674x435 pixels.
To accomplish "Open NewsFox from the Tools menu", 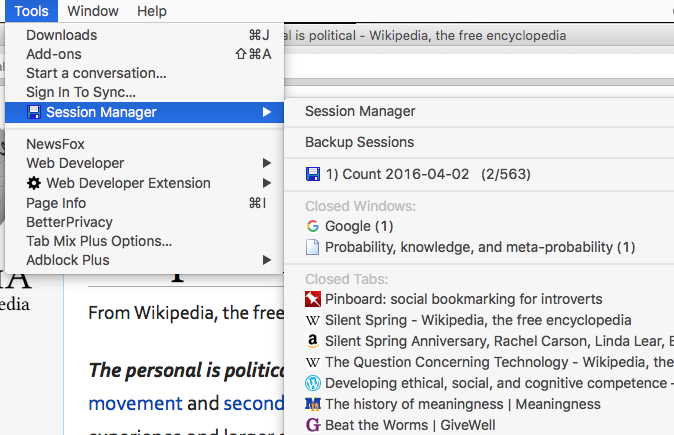I will [144, 144].
